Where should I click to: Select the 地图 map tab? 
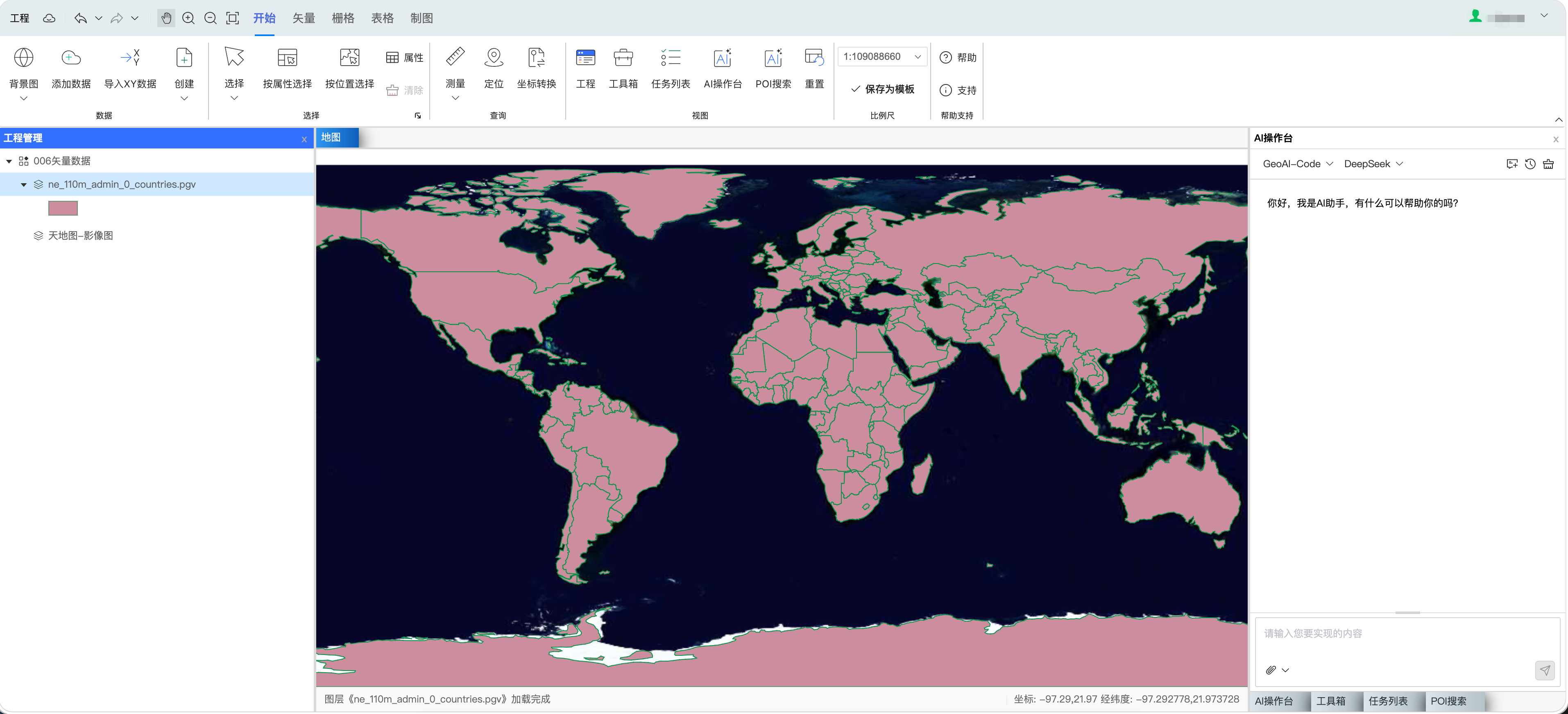(x=337, y=137)
